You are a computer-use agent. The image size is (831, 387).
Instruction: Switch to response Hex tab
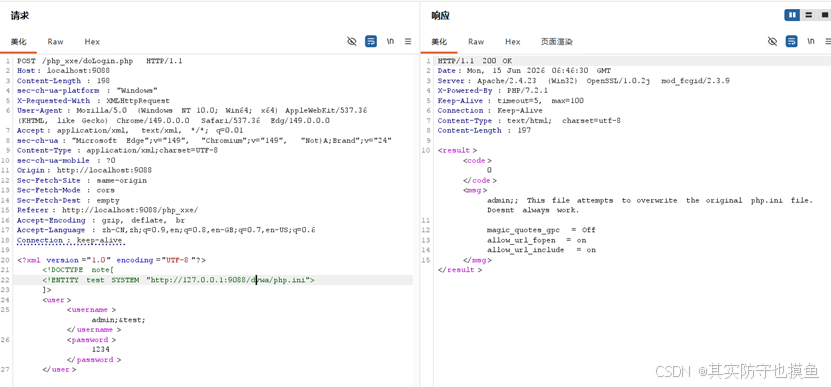512,42
